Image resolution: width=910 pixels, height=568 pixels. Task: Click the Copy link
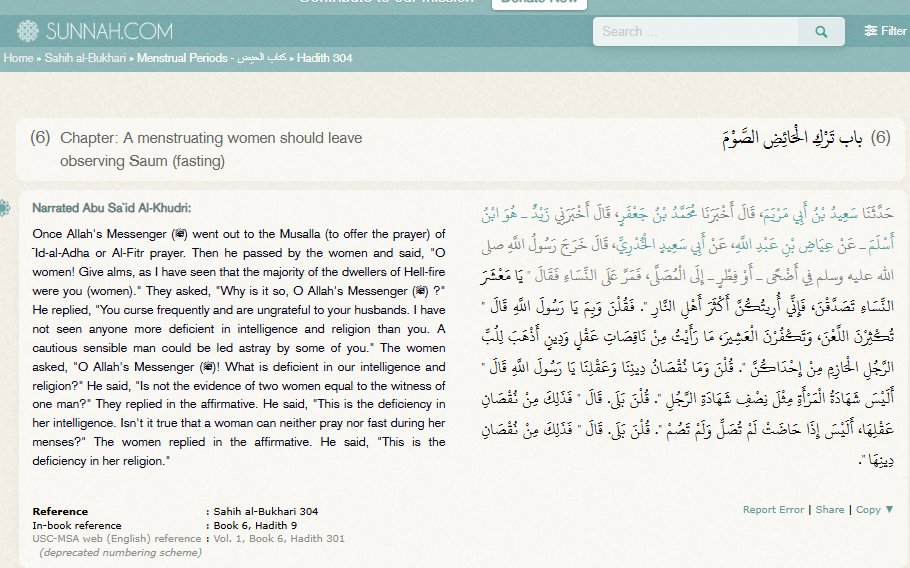pos(868,509)
